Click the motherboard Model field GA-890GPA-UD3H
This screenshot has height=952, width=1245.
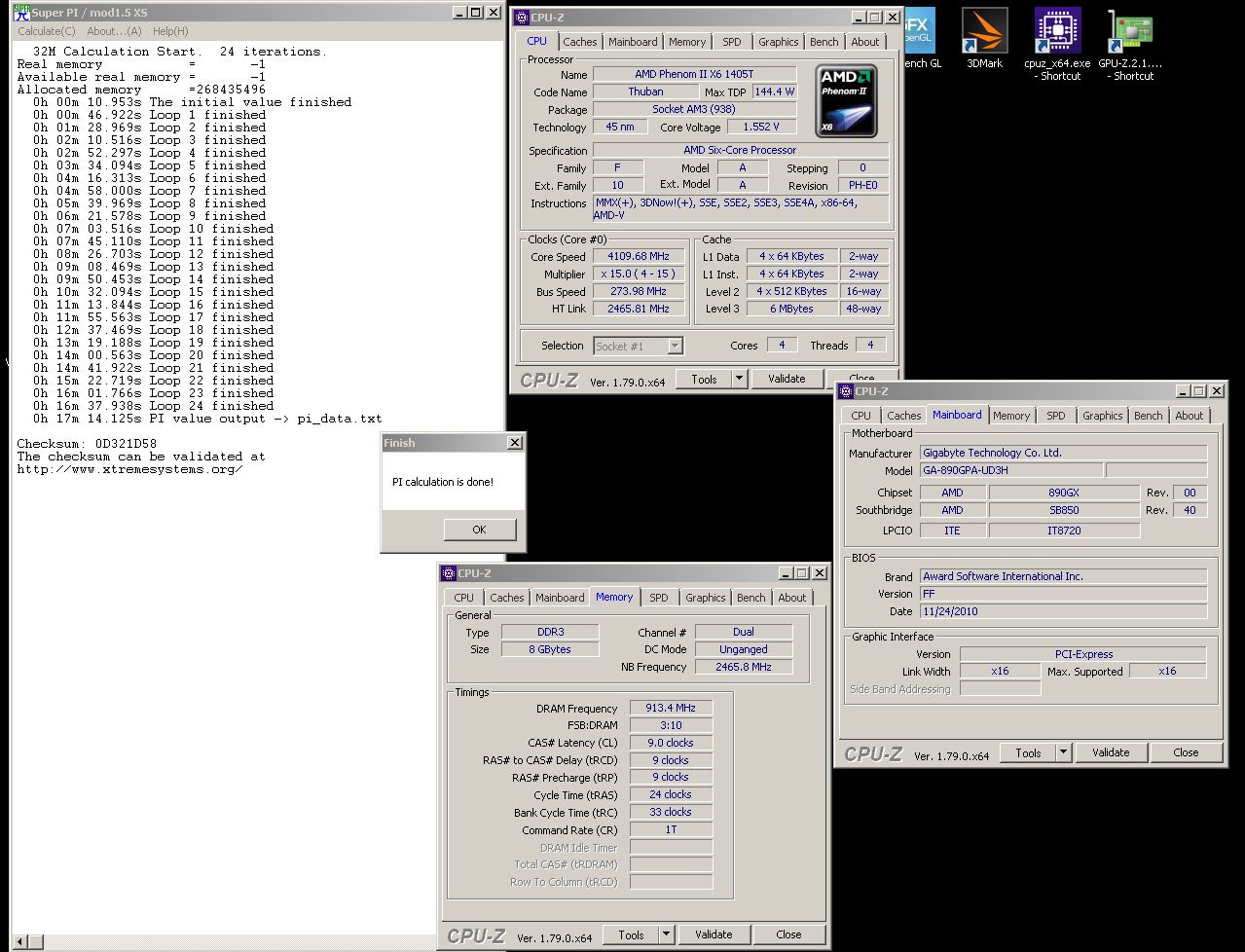tap(1010, 471)
